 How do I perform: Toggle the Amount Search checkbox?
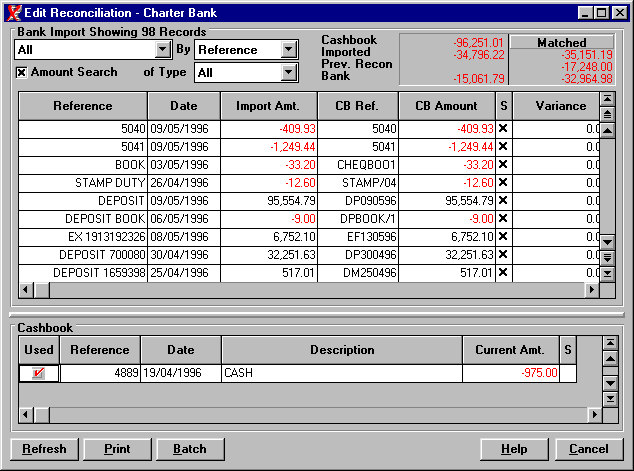tap(21, 72)
